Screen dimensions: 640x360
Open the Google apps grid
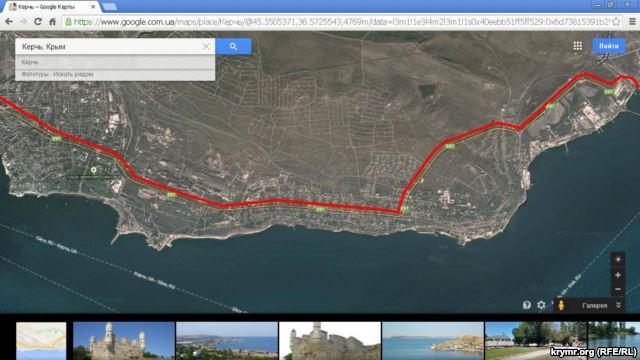578,46
